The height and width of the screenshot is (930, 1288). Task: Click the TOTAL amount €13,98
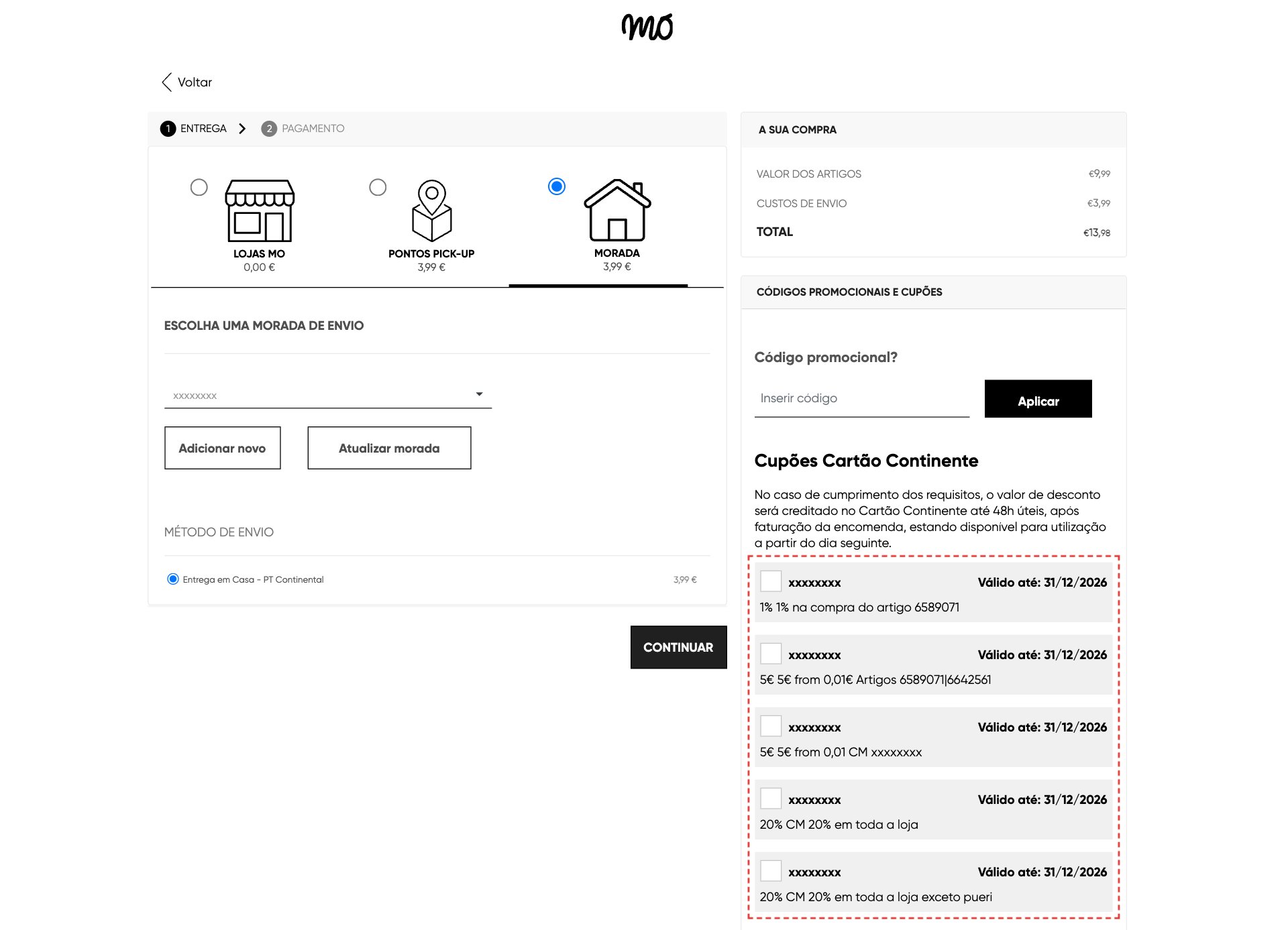click(1097, 233)
